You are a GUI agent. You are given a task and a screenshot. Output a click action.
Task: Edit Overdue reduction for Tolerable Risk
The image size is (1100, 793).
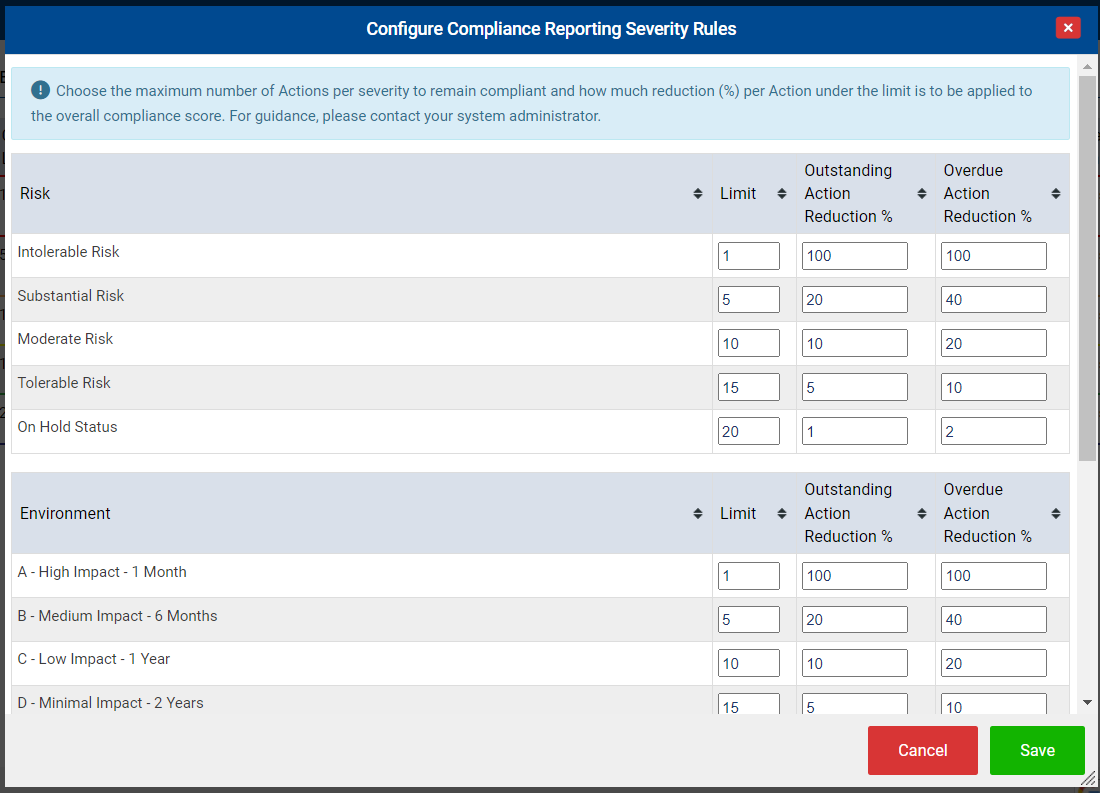(993, 387)
